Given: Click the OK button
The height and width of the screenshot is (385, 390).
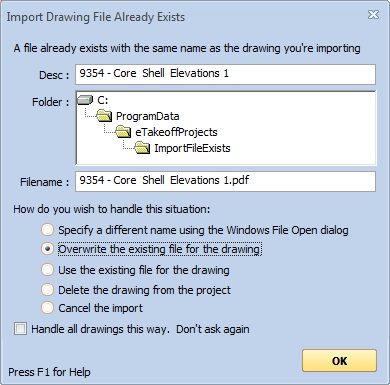Looking at the screenshot, I should [339, 361].
